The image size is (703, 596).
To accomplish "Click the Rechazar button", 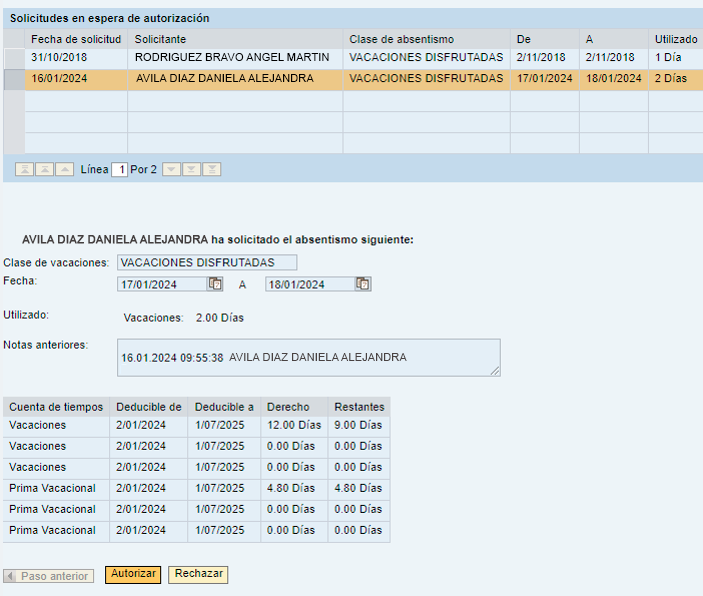I will 198,574.
